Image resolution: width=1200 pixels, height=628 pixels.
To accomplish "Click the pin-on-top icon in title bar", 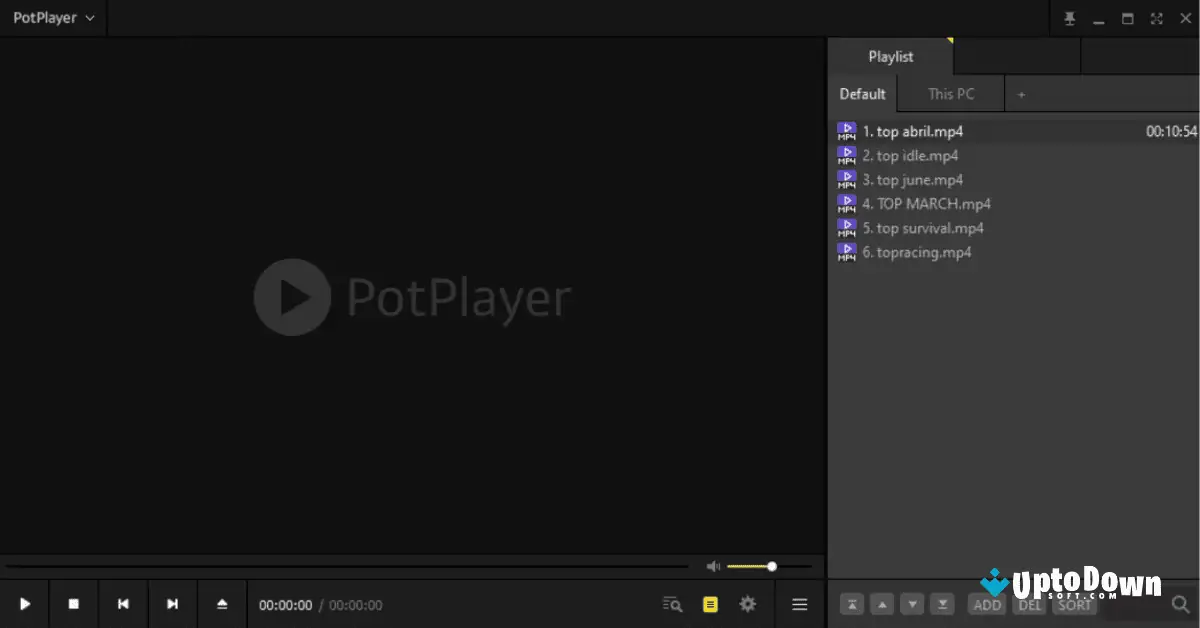I will (1069, 18).
